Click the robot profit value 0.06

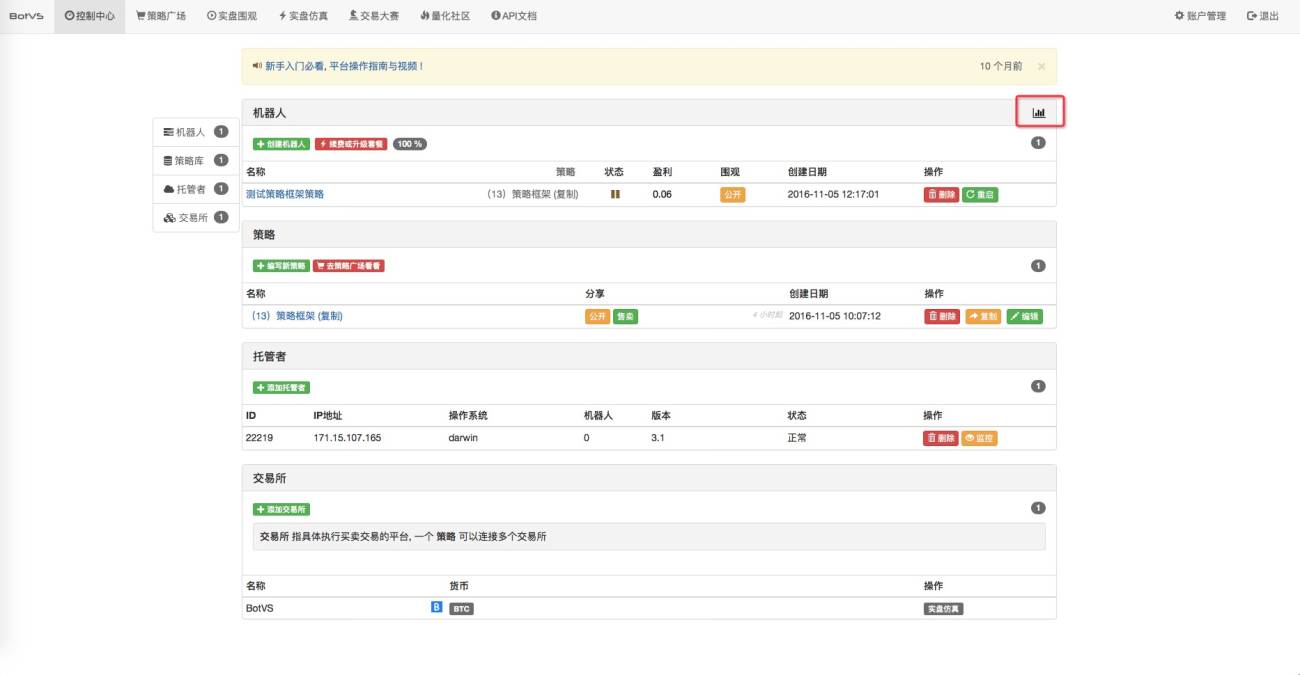(662, 194)
